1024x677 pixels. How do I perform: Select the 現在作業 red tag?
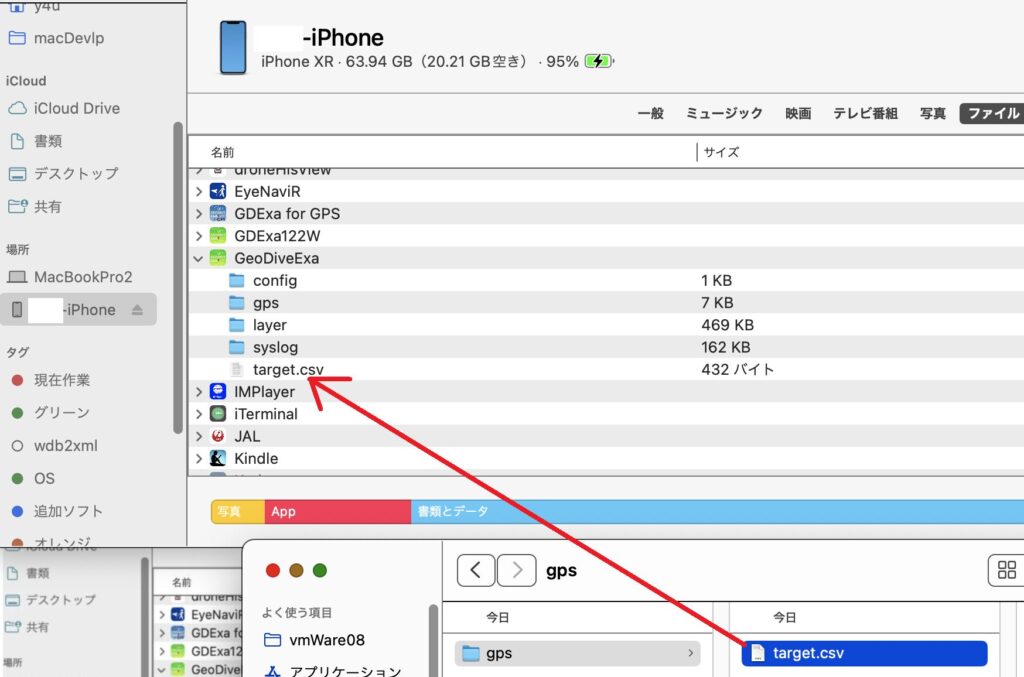(51, 380)
